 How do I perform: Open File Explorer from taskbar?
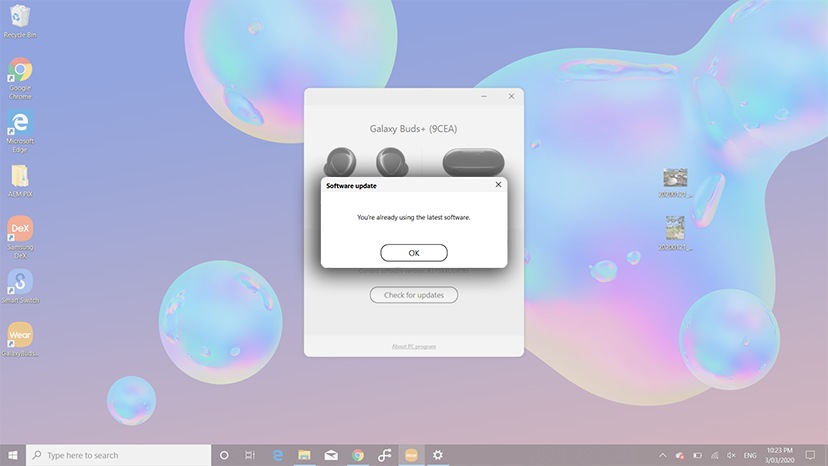(304, 455)
